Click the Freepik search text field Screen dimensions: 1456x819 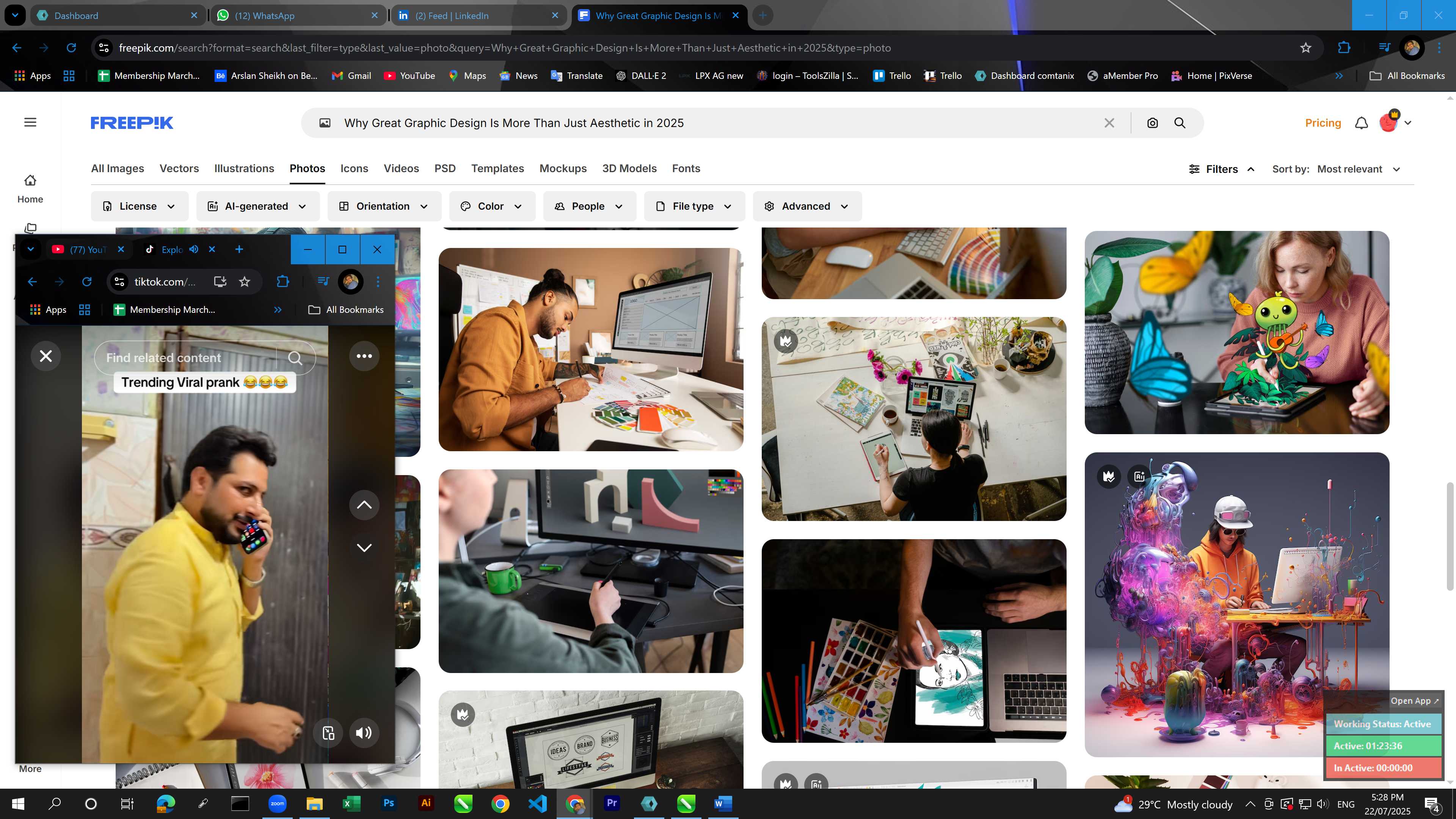click(x=718, y=122)
